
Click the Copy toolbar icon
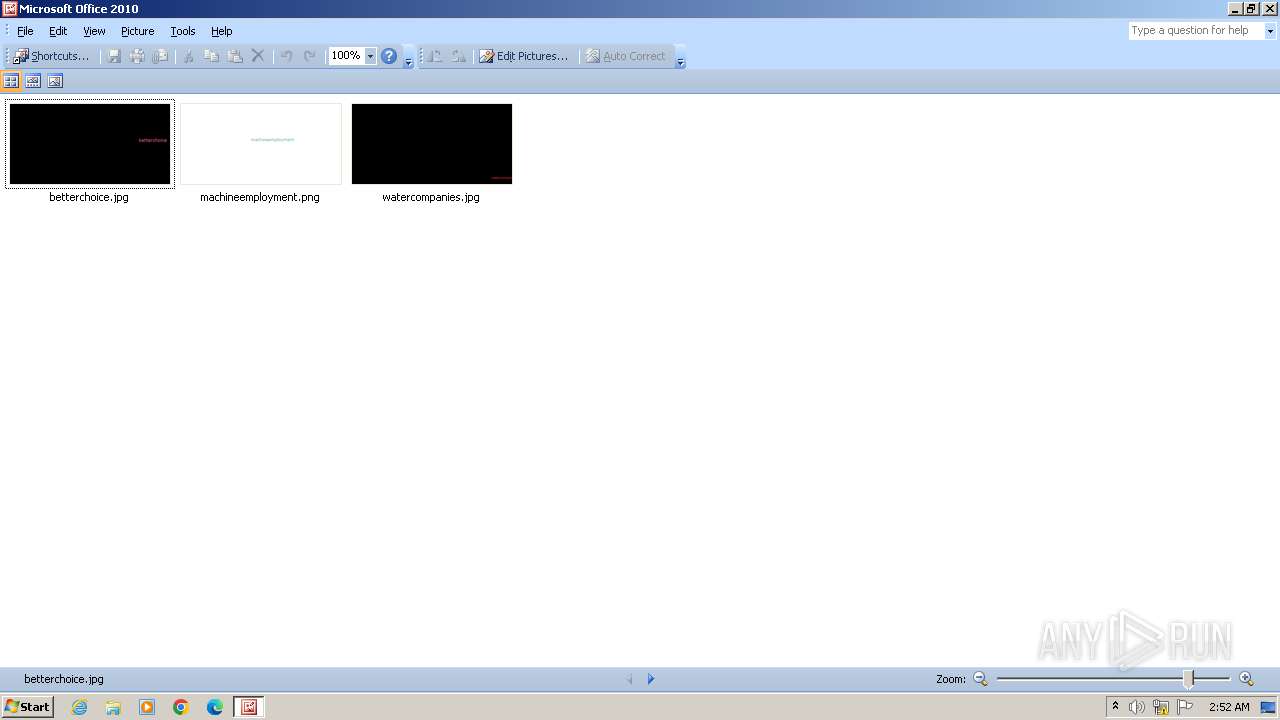(211, 56)
